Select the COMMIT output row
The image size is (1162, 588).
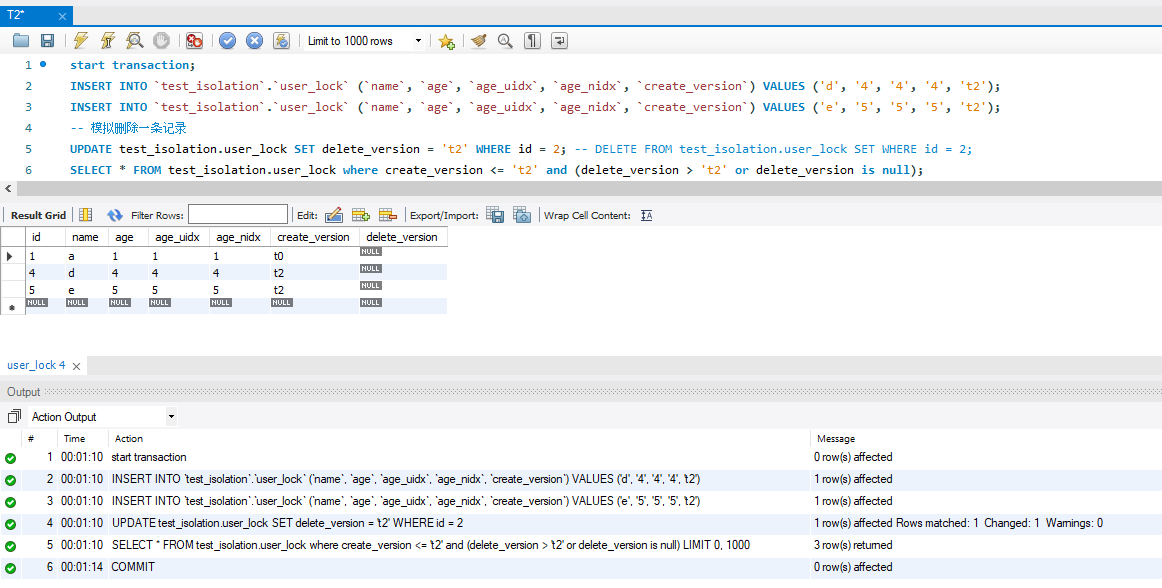pos(581,567)
